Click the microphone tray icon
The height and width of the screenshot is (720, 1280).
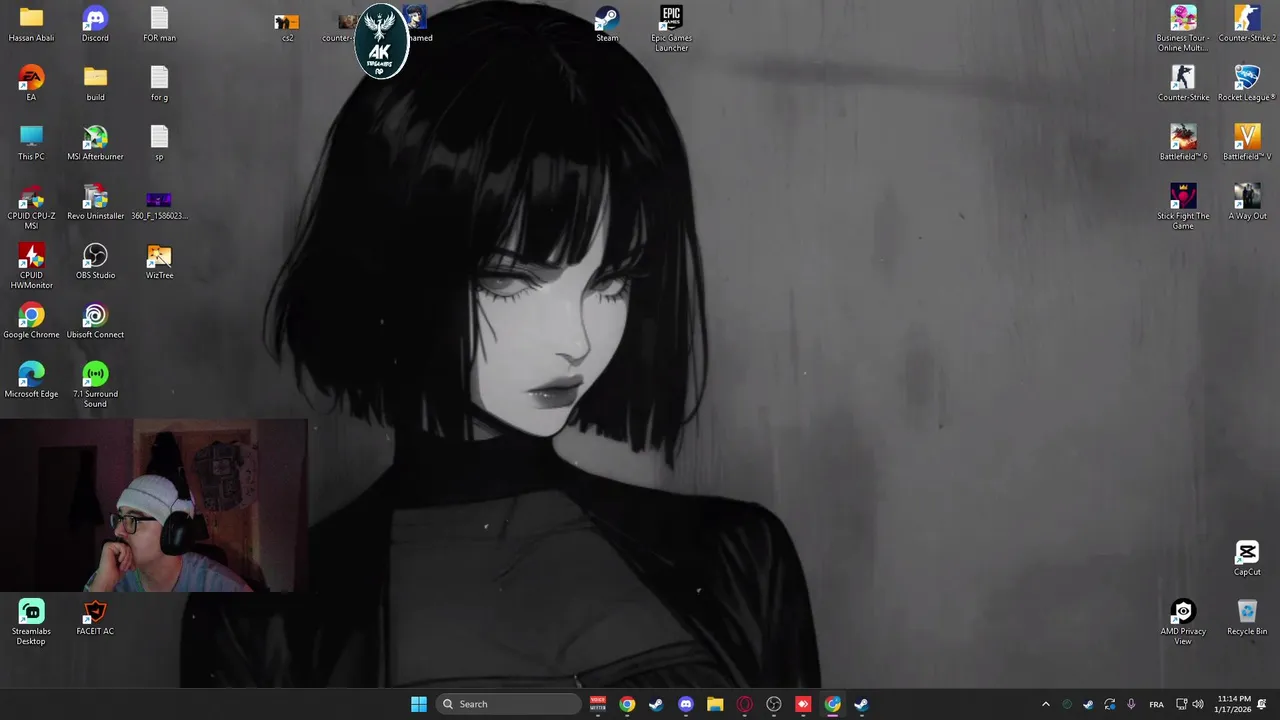tap(1131, 704)
